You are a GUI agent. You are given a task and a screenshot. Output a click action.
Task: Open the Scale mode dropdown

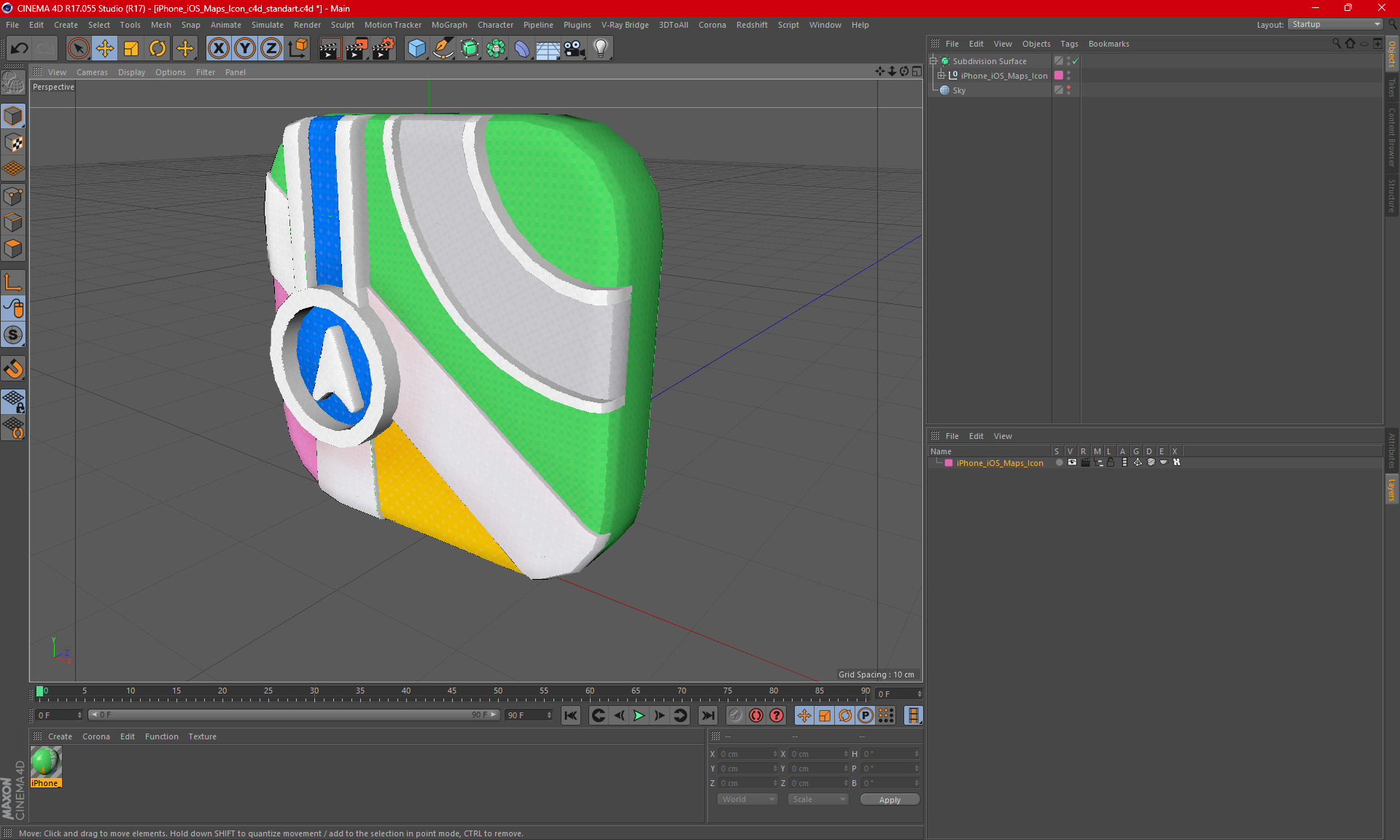coord(817,799)
